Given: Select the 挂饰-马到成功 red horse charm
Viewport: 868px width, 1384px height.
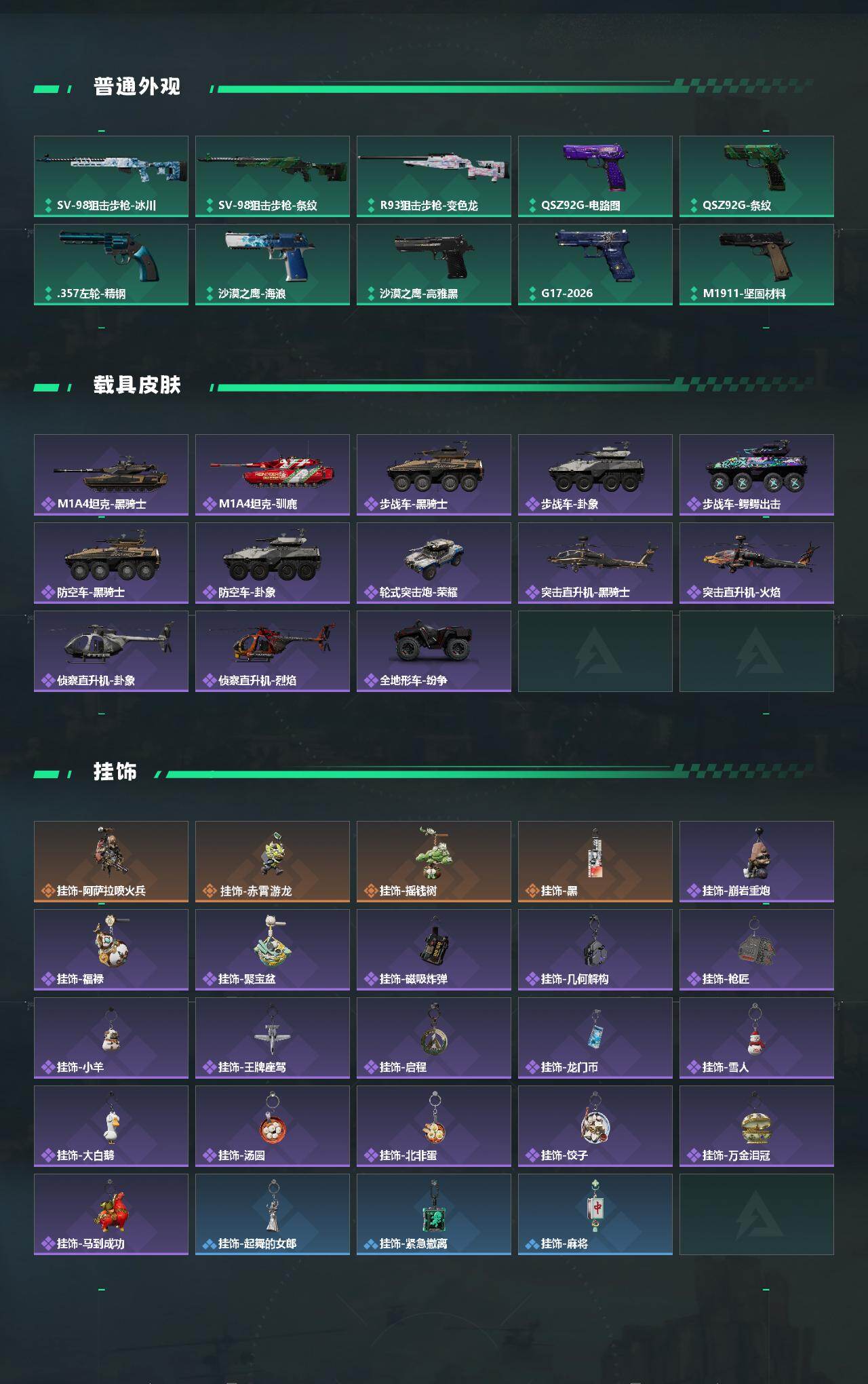Looking at the screenshot, I should coord(111,1214).
